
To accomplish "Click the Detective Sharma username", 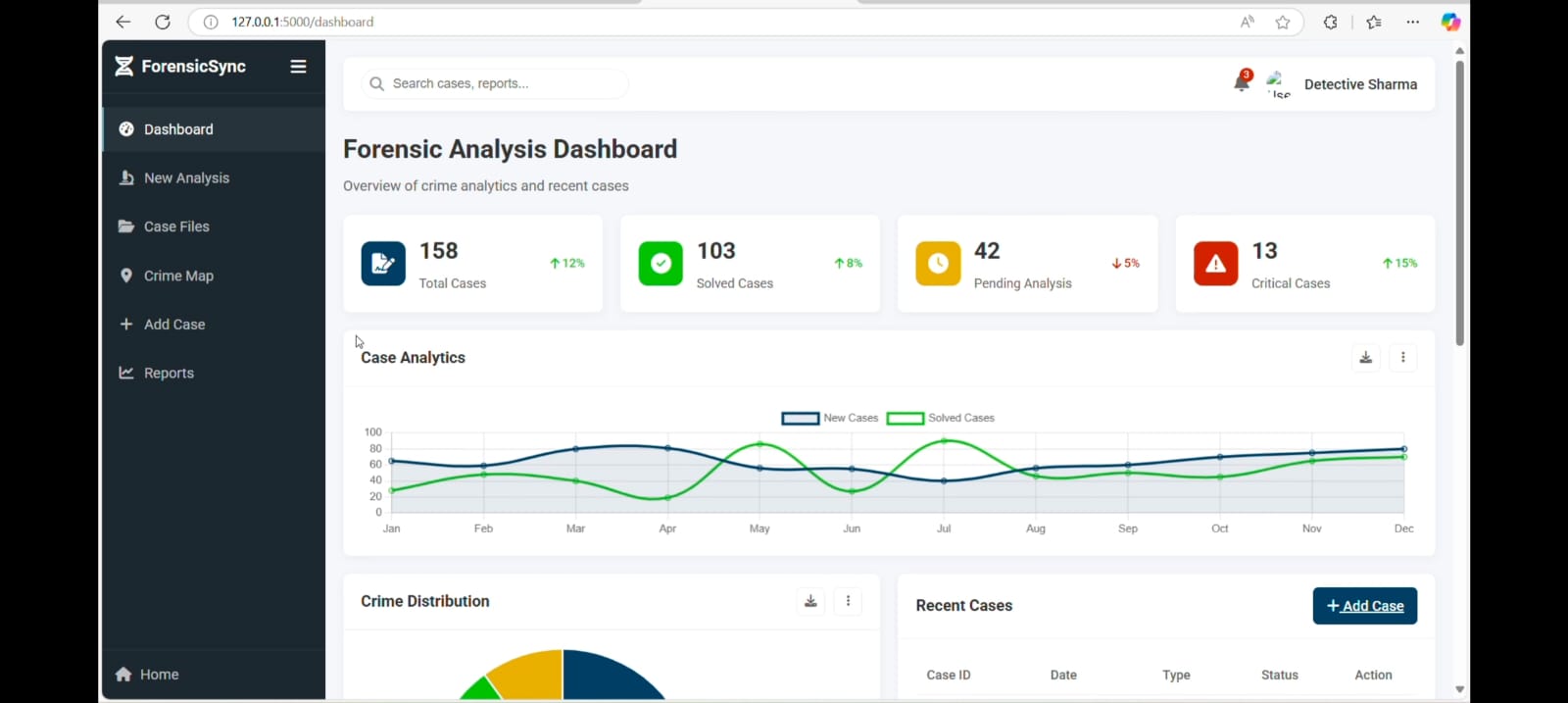I will [1360, 84].
